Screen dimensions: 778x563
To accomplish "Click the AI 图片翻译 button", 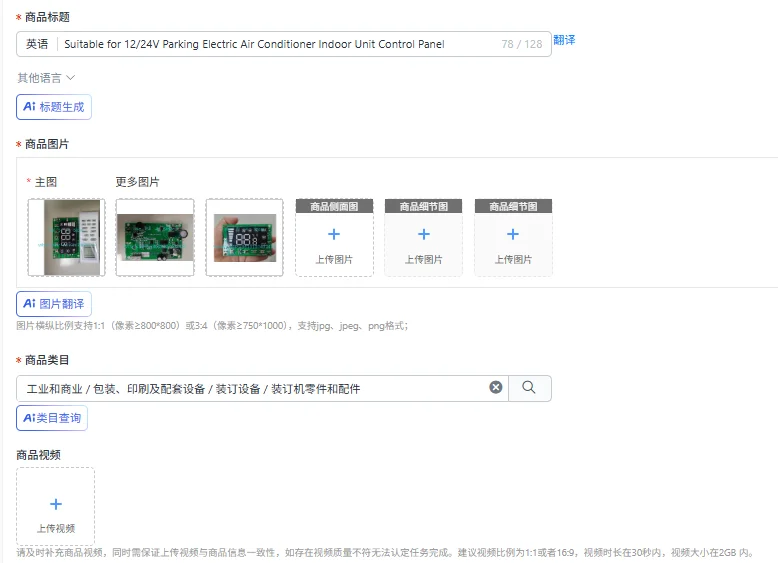I will click(x=54, y=304).
